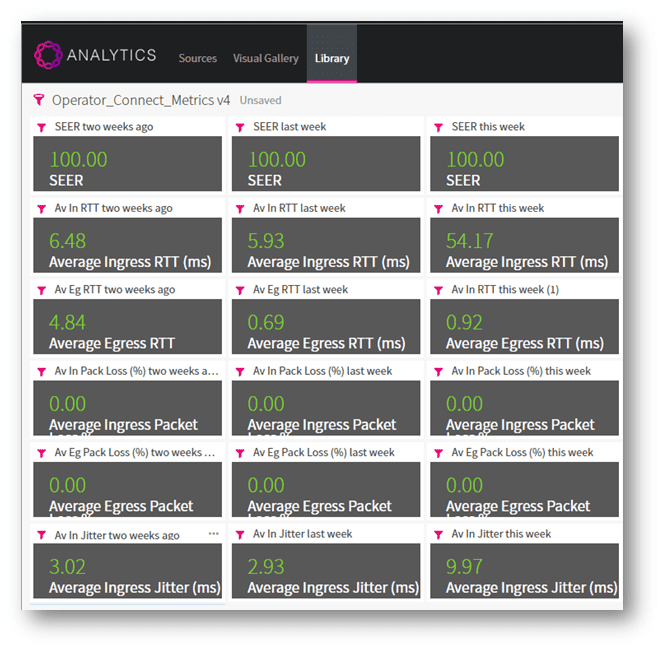Open the Sources tab
This screenshot has height=652, width=665.
point(197,58)
